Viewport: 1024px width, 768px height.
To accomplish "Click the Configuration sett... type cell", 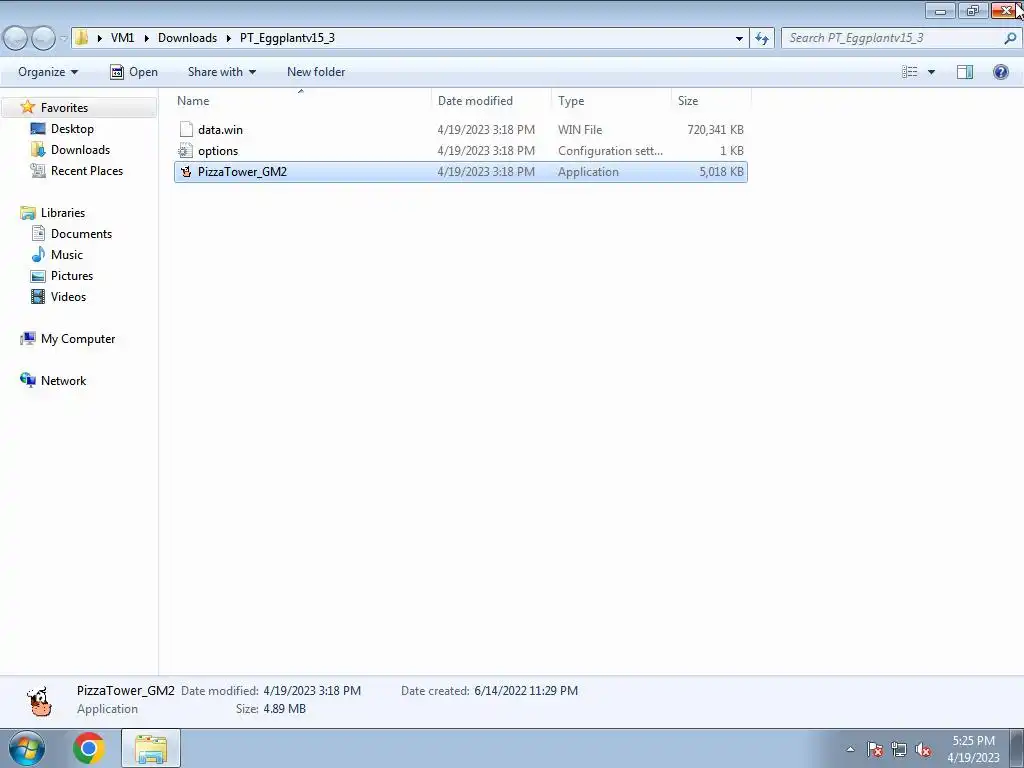I will [611, 151].
